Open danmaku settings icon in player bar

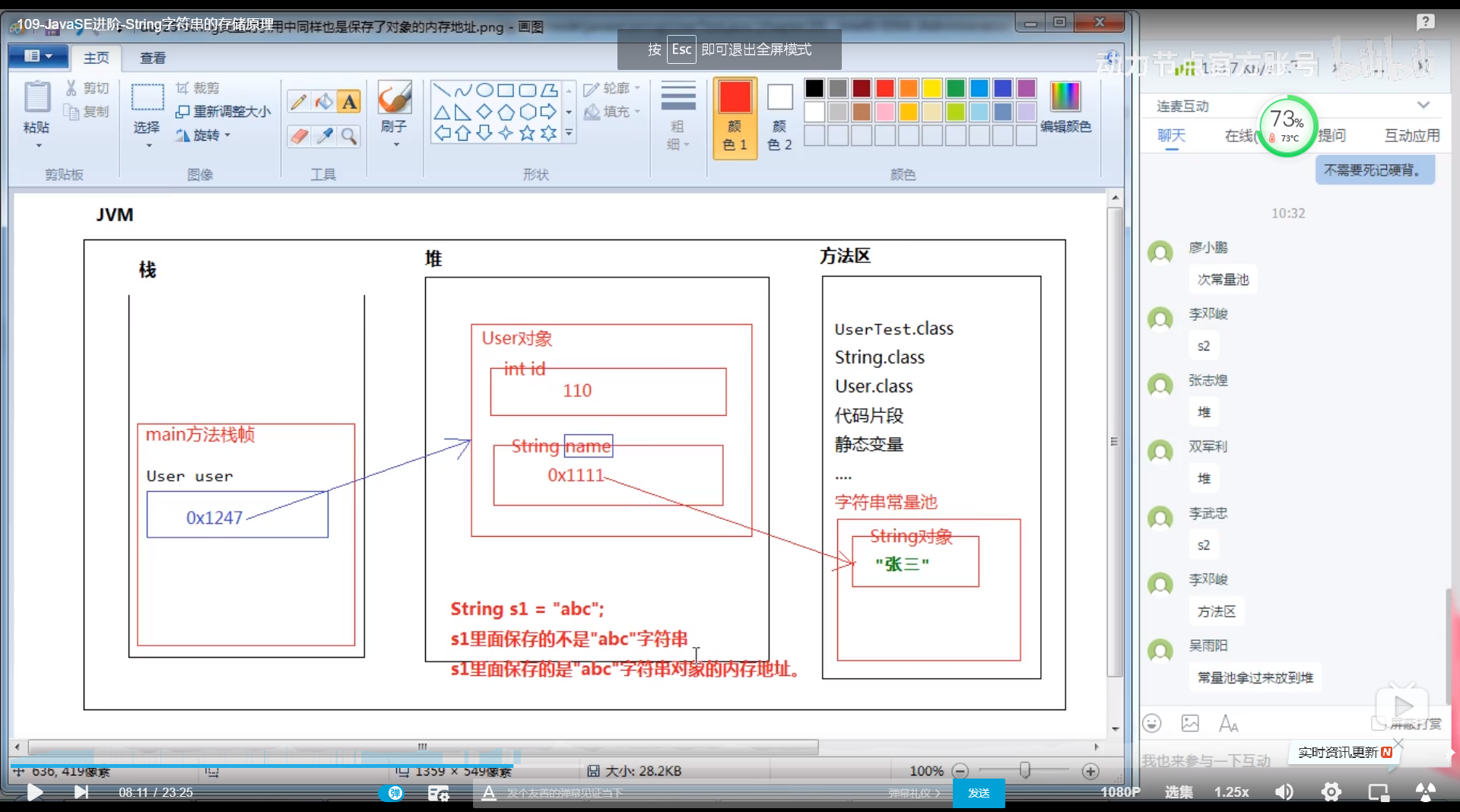[438, 793]
